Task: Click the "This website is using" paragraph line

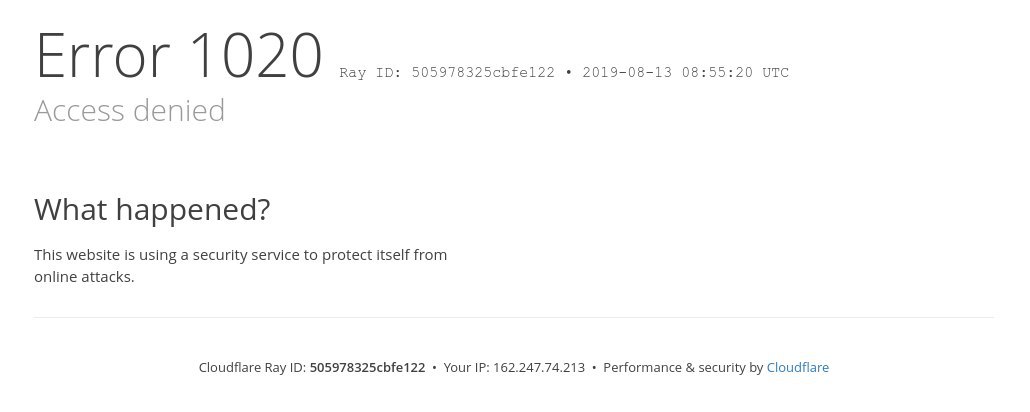Action: pos(240,255)
